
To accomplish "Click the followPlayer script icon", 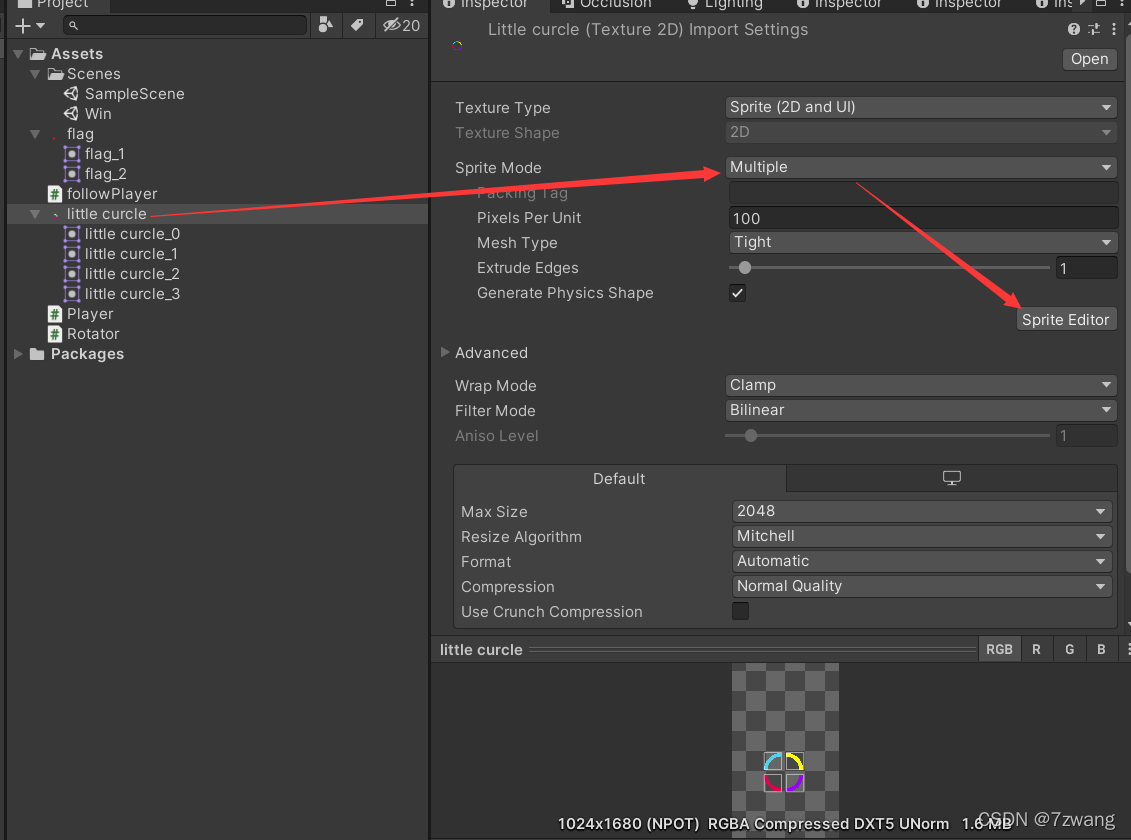I will pos(55,194).
